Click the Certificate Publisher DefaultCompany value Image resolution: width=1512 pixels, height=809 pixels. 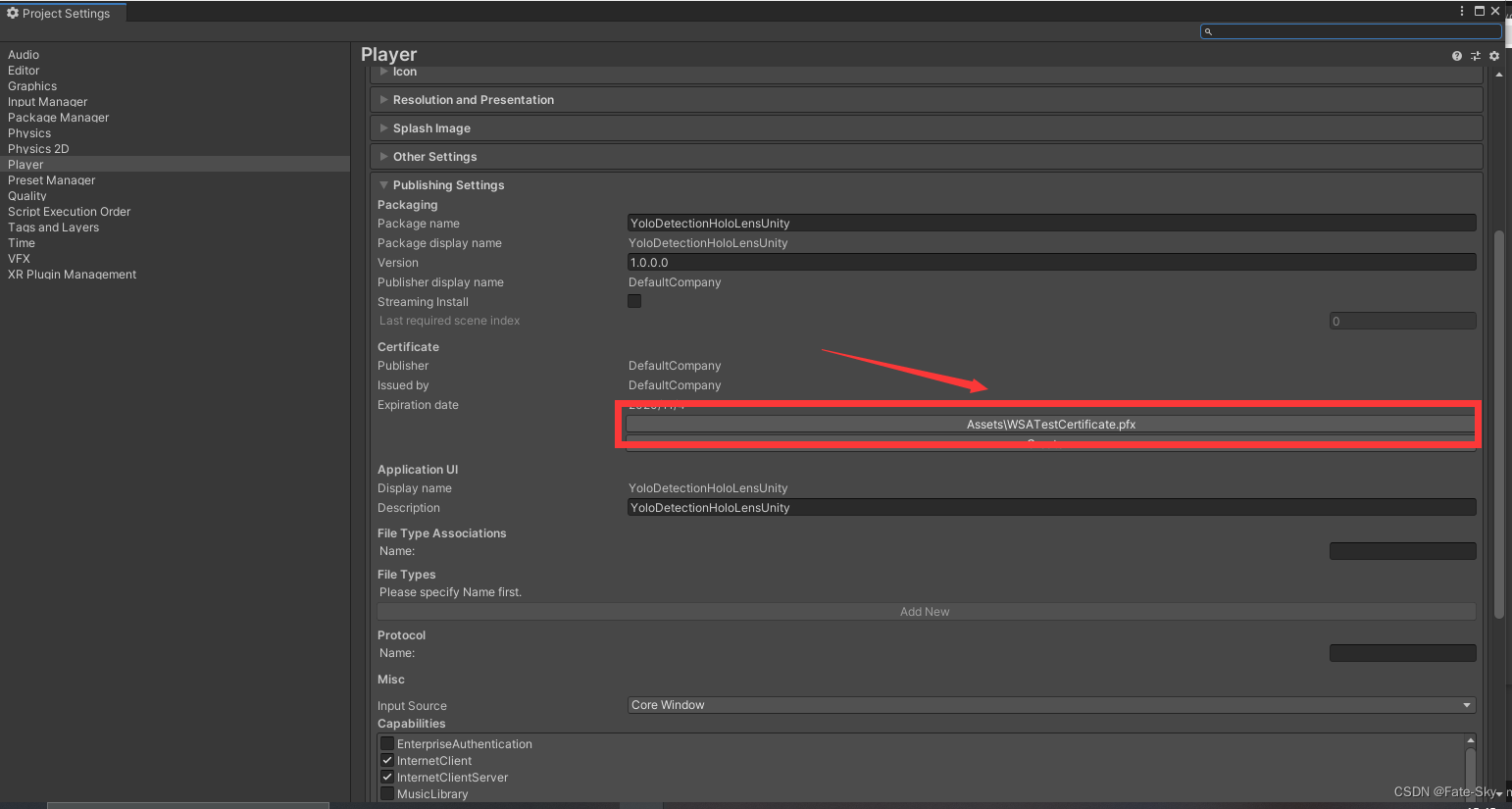pos(675,366)
